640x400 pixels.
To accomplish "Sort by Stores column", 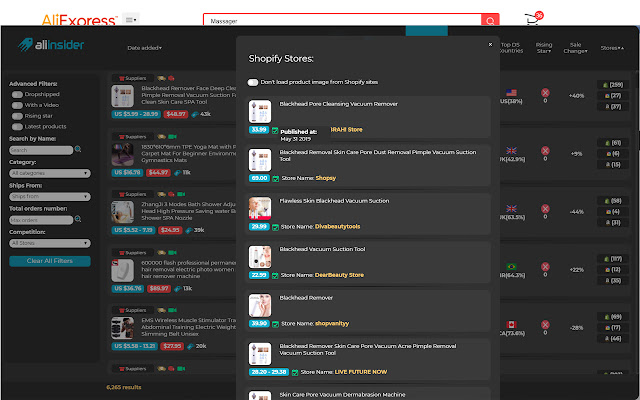I will click(x=612, y=48).
